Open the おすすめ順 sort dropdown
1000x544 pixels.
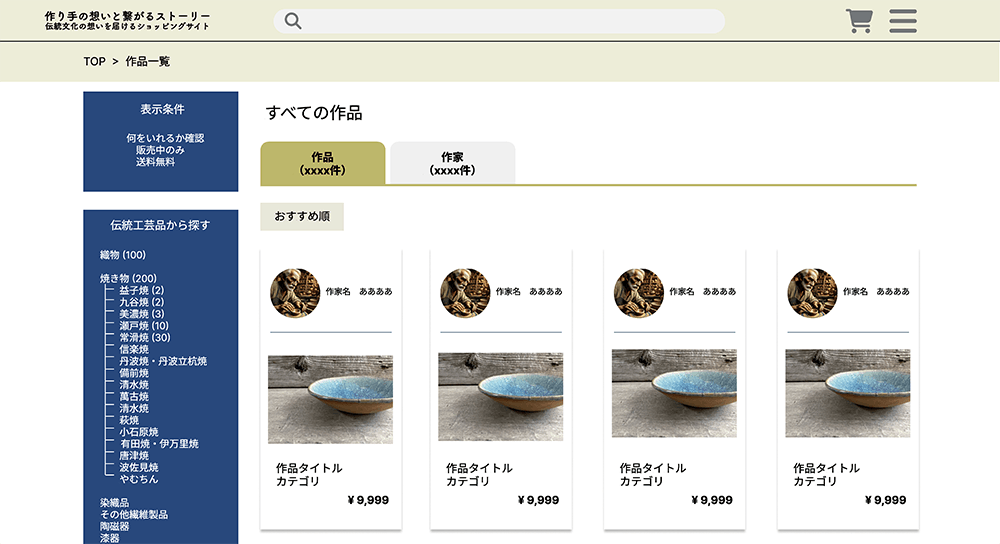302,217
